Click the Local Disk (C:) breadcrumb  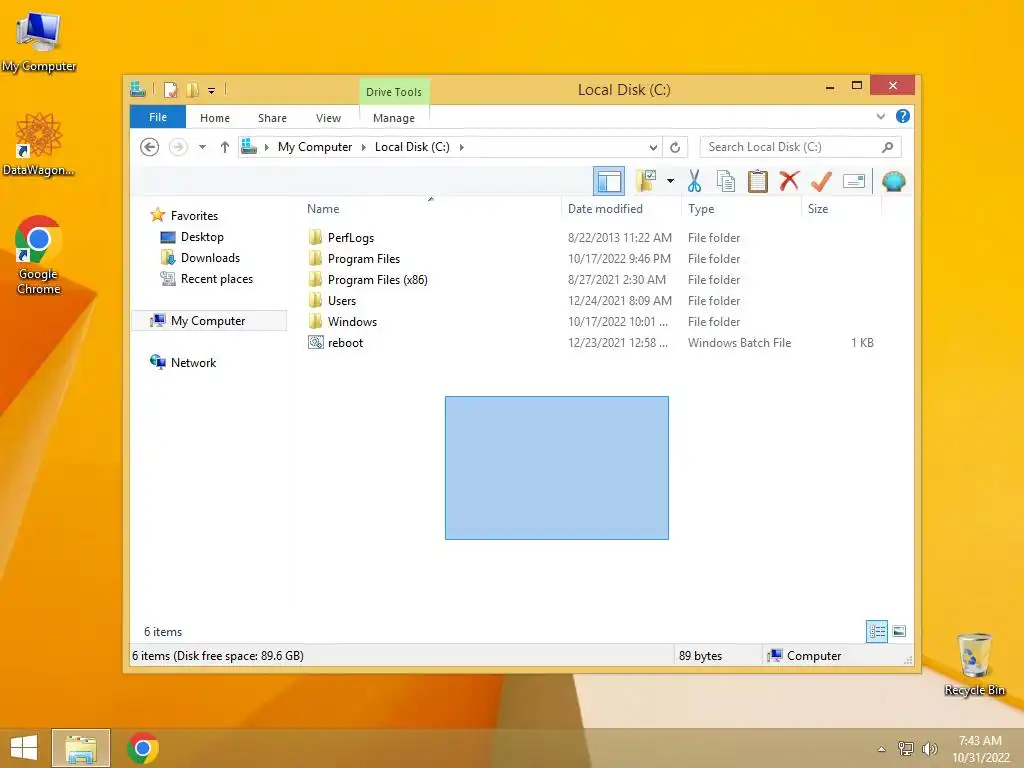click(x=412, y=147)
